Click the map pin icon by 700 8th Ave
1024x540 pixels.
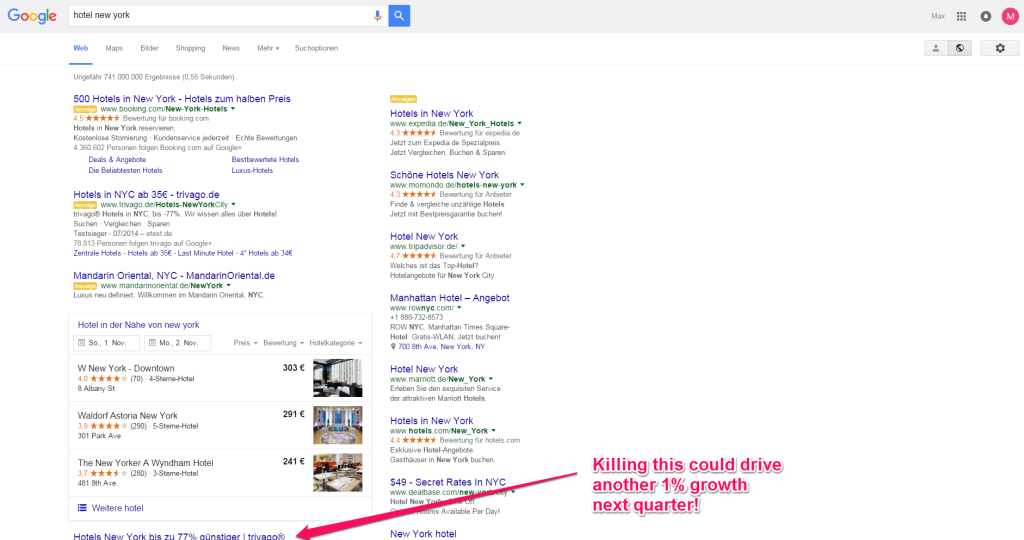(392, 347)
